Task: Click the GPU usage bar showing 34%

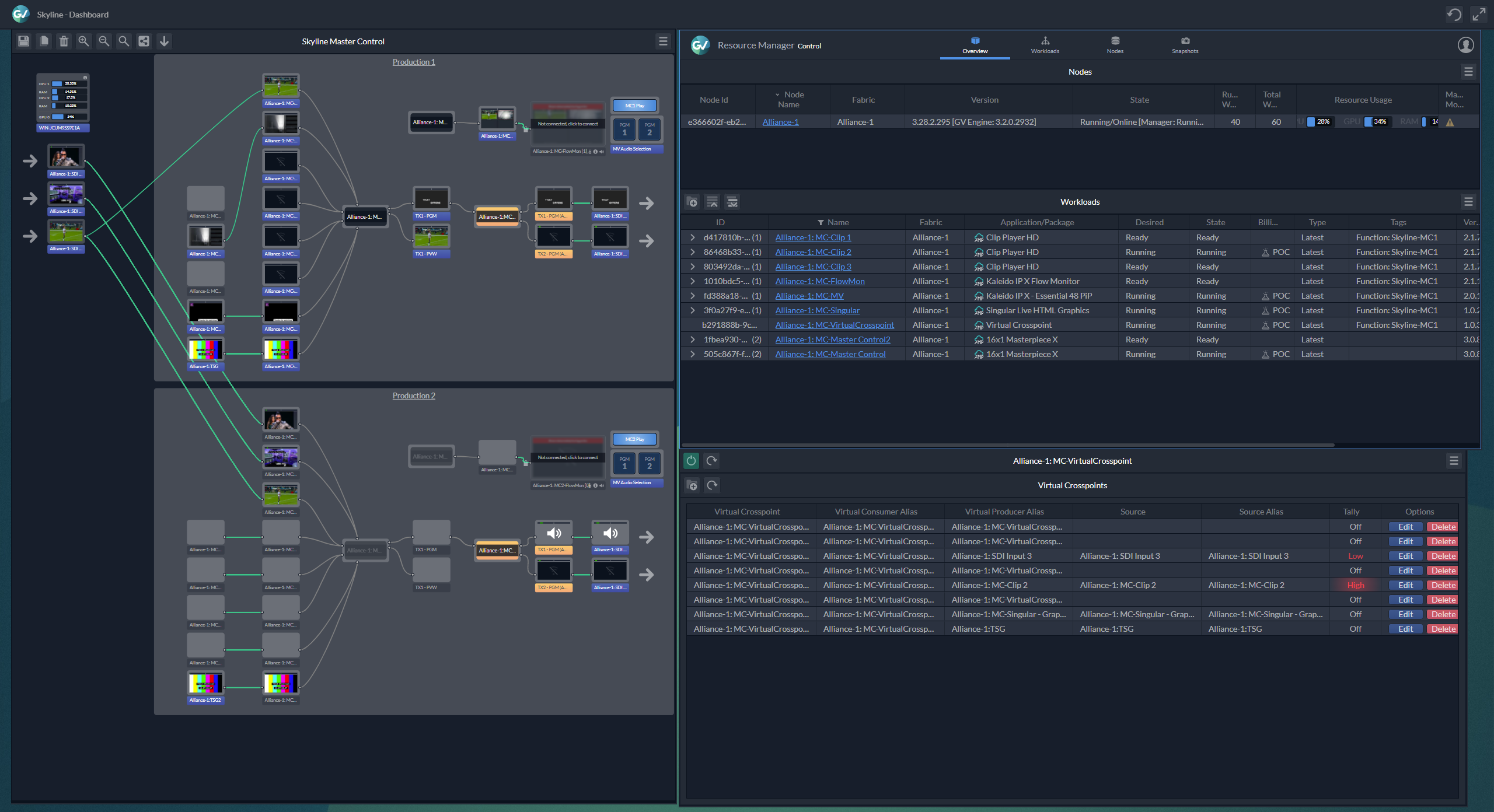Action: [x=1377, y=122]
